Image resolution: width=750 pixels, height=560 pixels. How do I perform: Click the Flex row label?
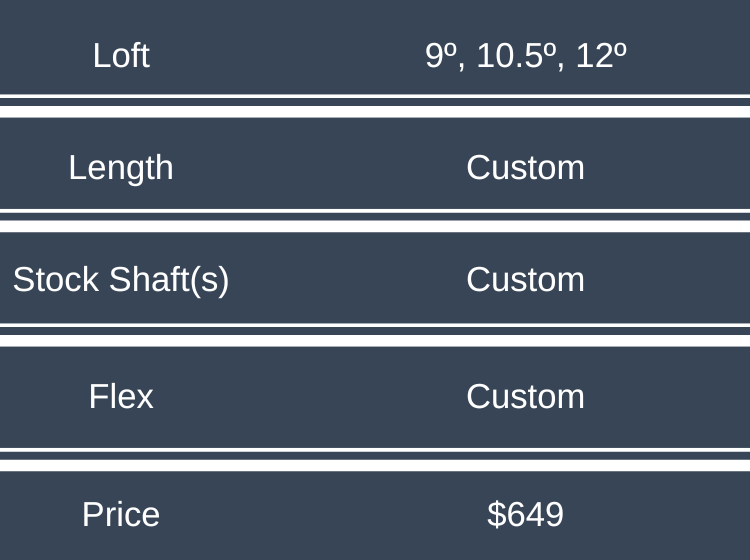(121, 397)
